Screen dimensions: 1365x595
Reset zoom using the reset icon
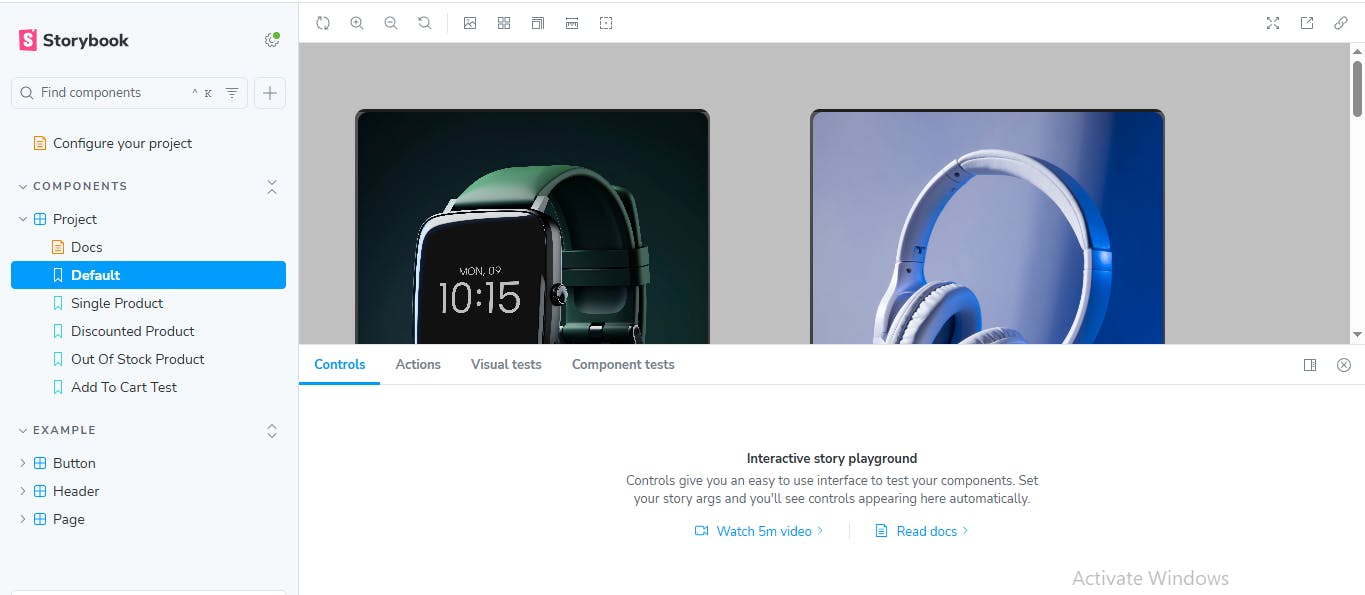click(424, 22)
